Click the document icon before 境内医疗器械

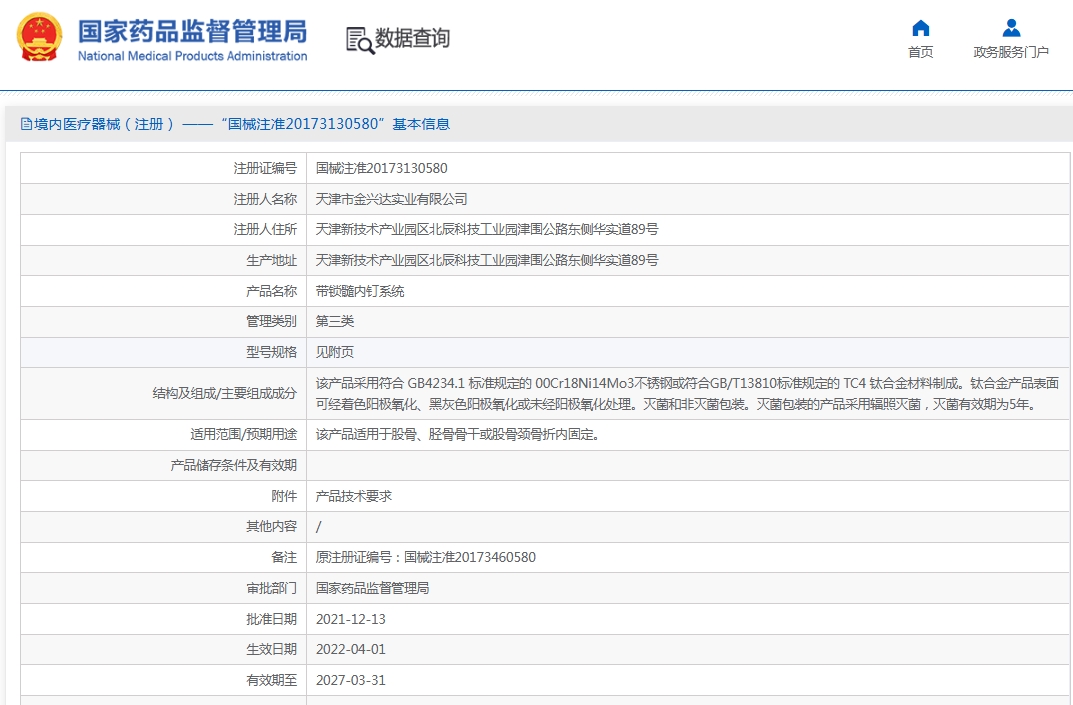pyautogui.click(x=26, y=124)
